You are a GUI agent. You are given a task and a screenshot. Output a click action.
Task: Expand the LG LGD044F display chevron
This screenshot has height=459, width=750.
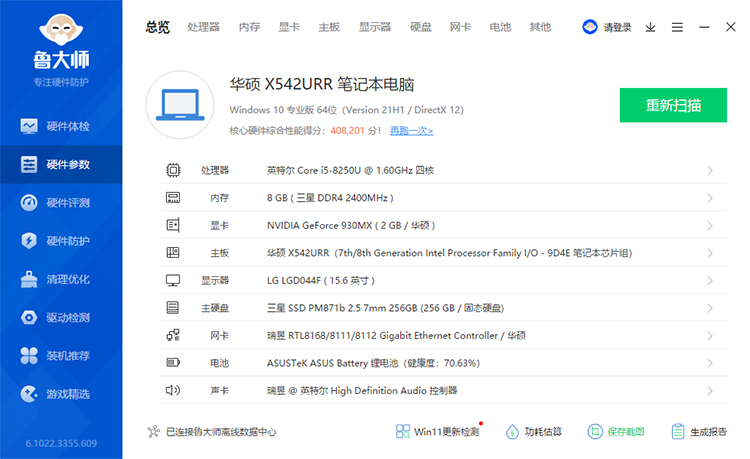[x=710, y=281]
